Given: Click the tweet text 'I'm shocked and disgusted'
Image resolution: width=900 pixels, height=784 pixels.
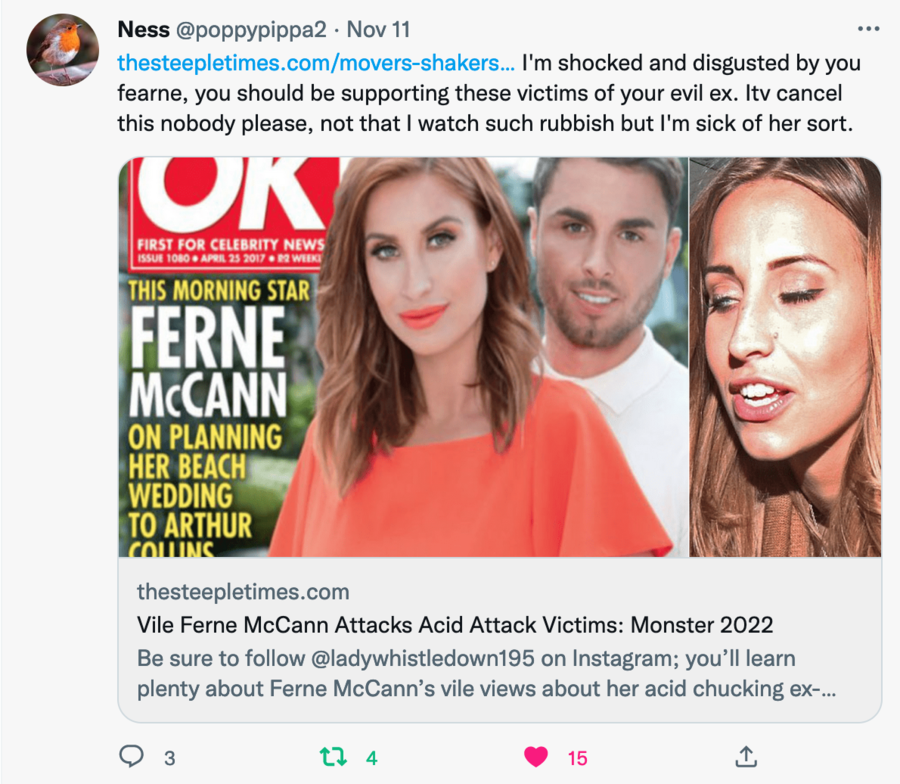Looking at the screenshot, I should (690, 63).
